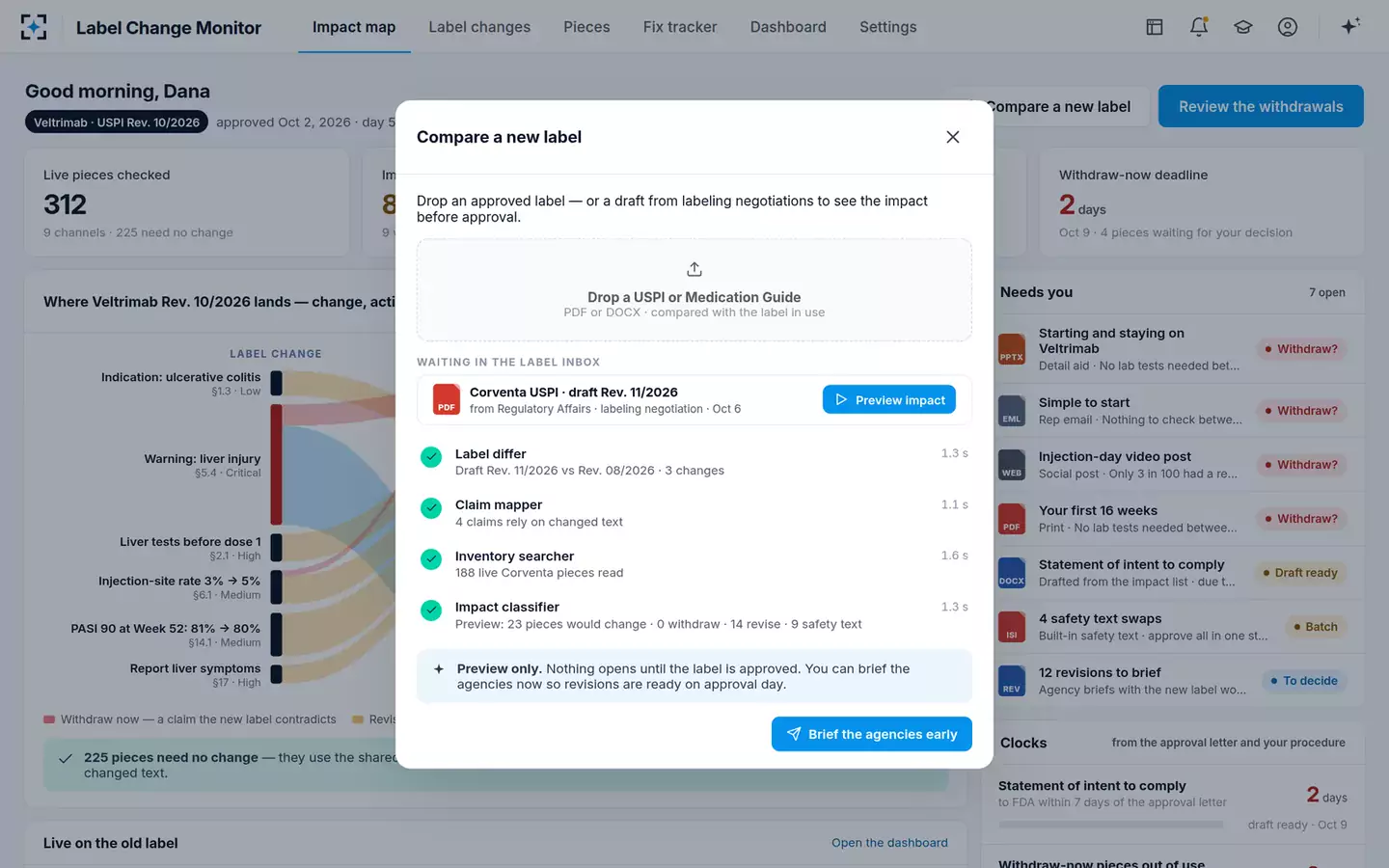Click the Corventa USPI PDF file icon
The image size is (1389, 868).
pos(447,399)
